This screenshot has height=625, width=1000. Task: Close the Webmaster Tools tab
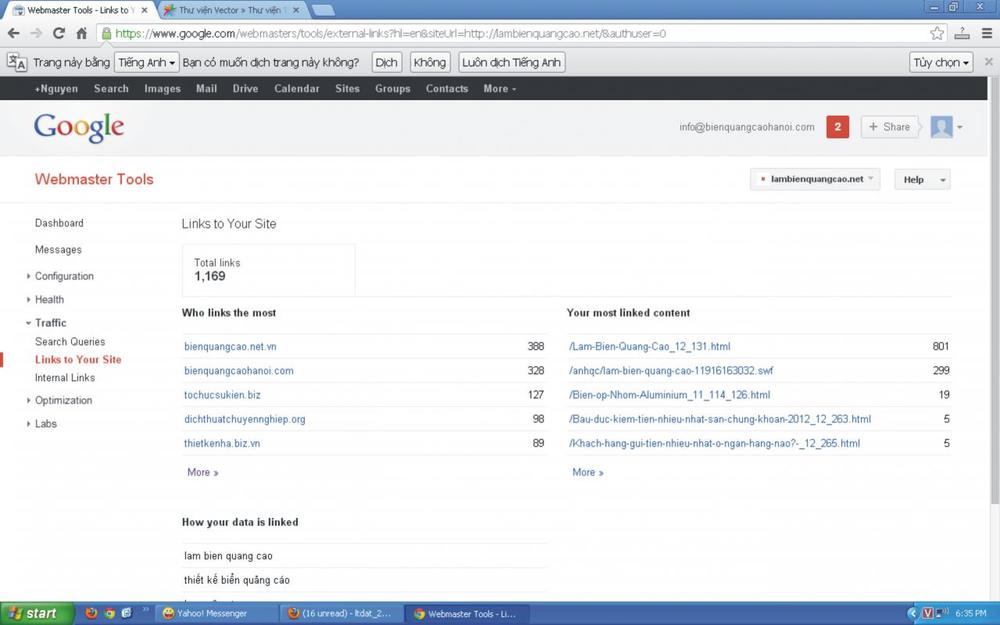click(x=144, y=10)
